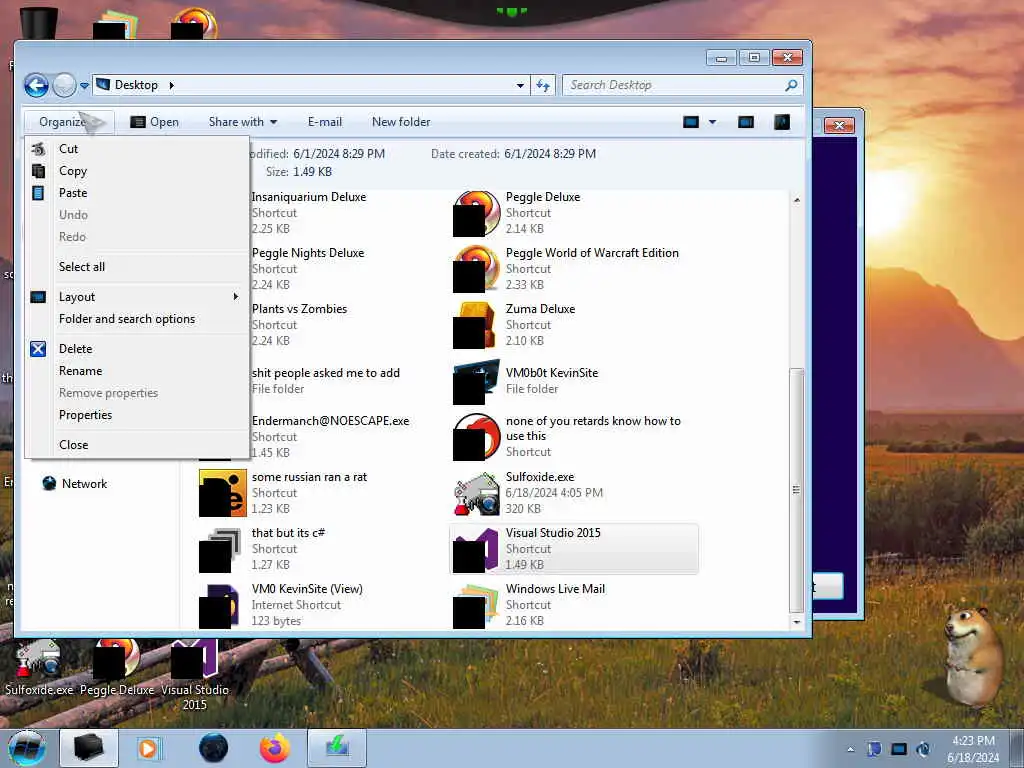Click Open in the Explorer toolbar
Image resolution: width=1024 pixels, height=768 pixels.
(155, 122)
